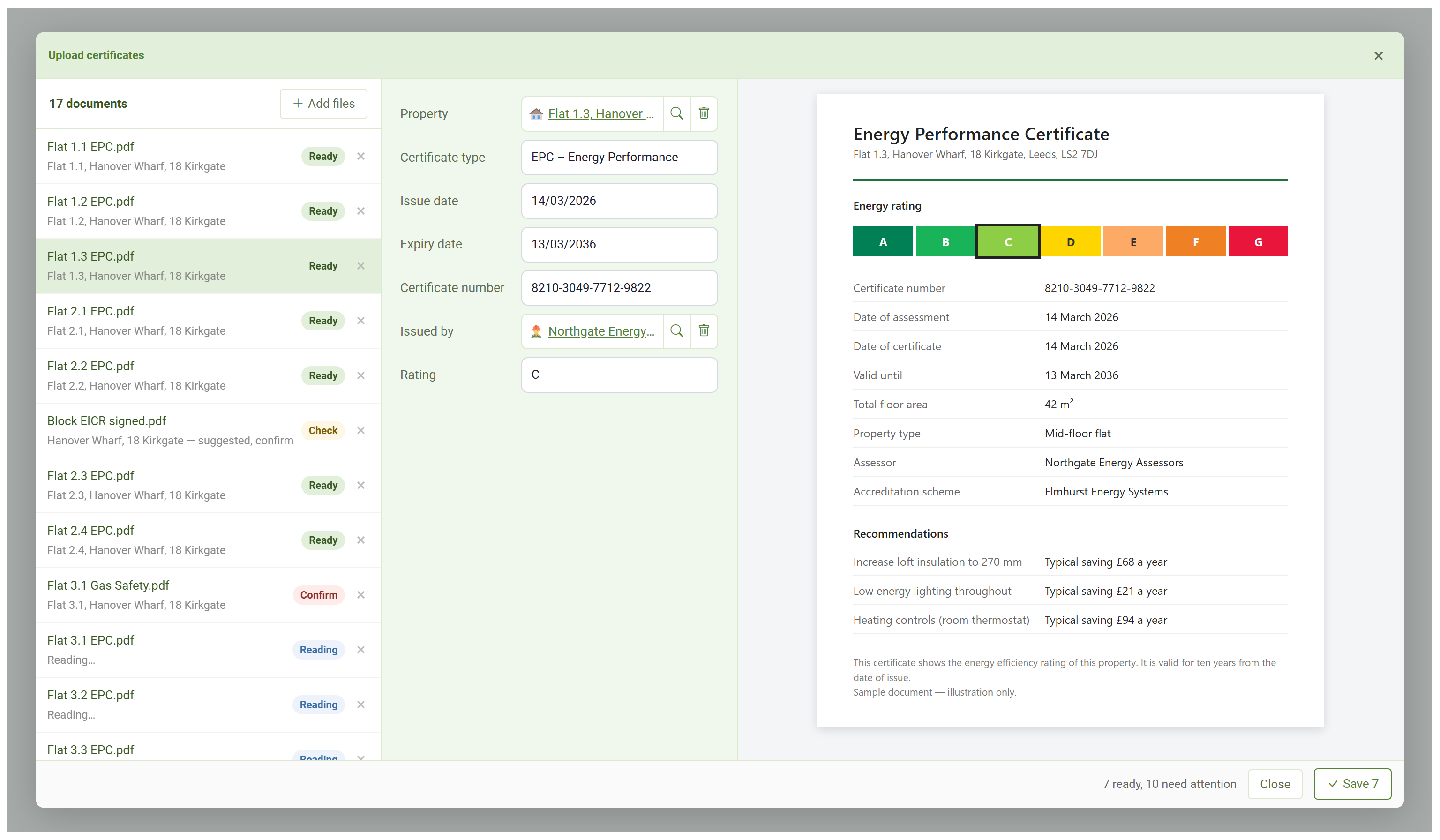
Task: Click the Close button in the footer
Action: 1275,784
